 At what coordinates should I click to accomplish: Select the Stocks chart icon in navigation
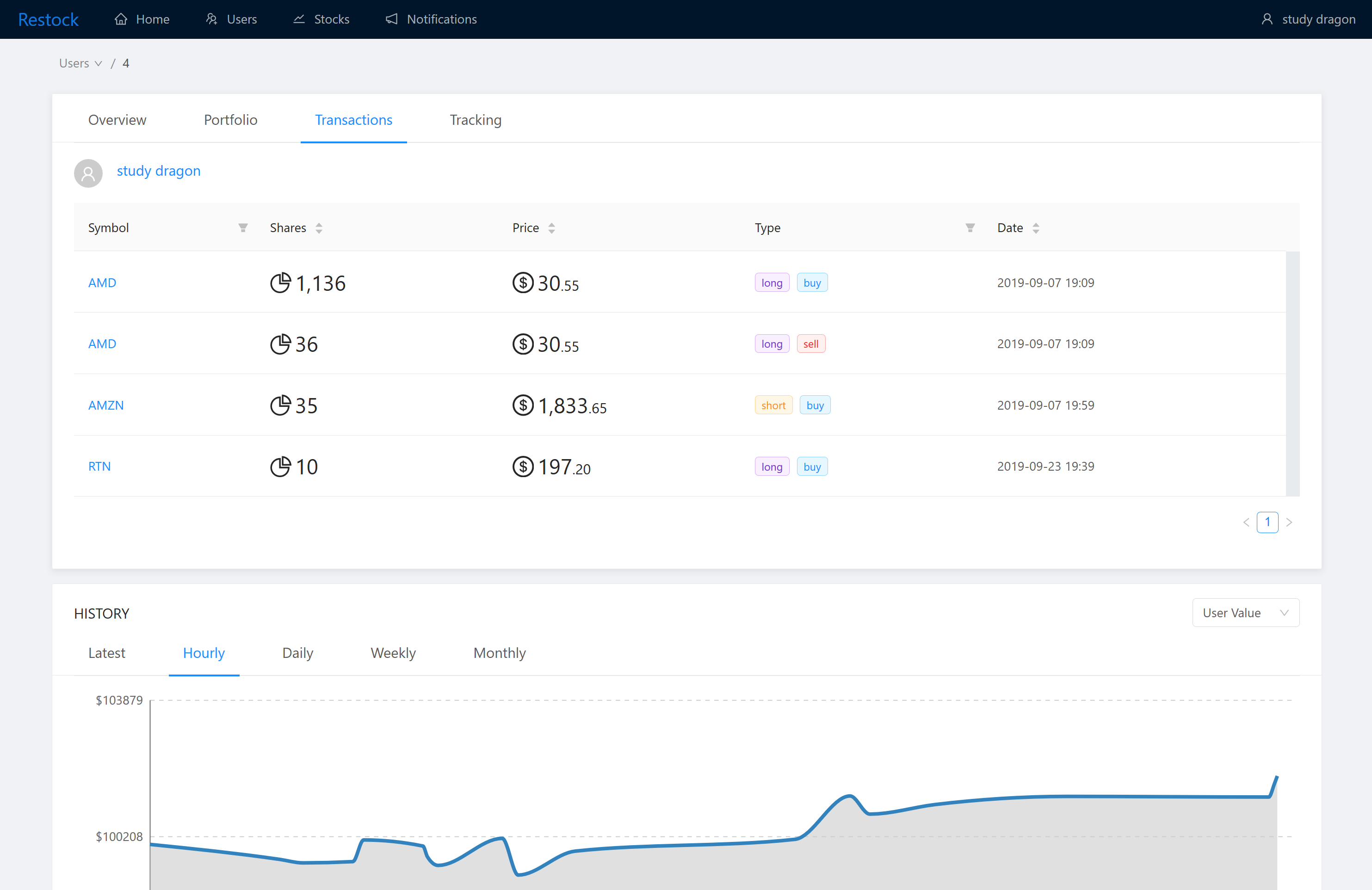point(299,19)
